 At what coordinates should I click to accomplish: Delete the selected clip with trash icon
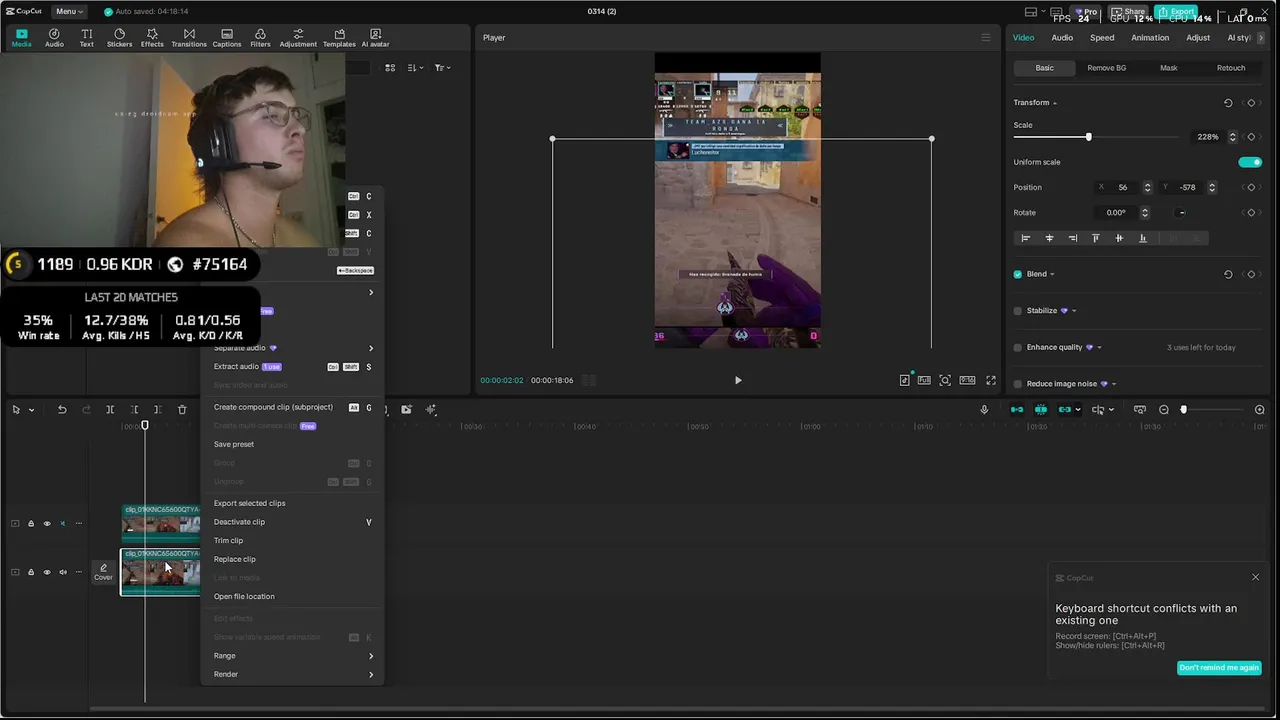pos(182,409)
